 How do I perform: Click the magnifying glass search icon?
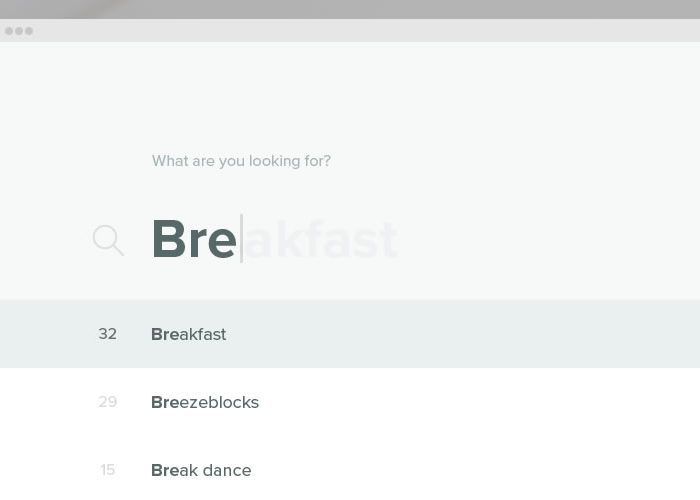coord(108,240)
